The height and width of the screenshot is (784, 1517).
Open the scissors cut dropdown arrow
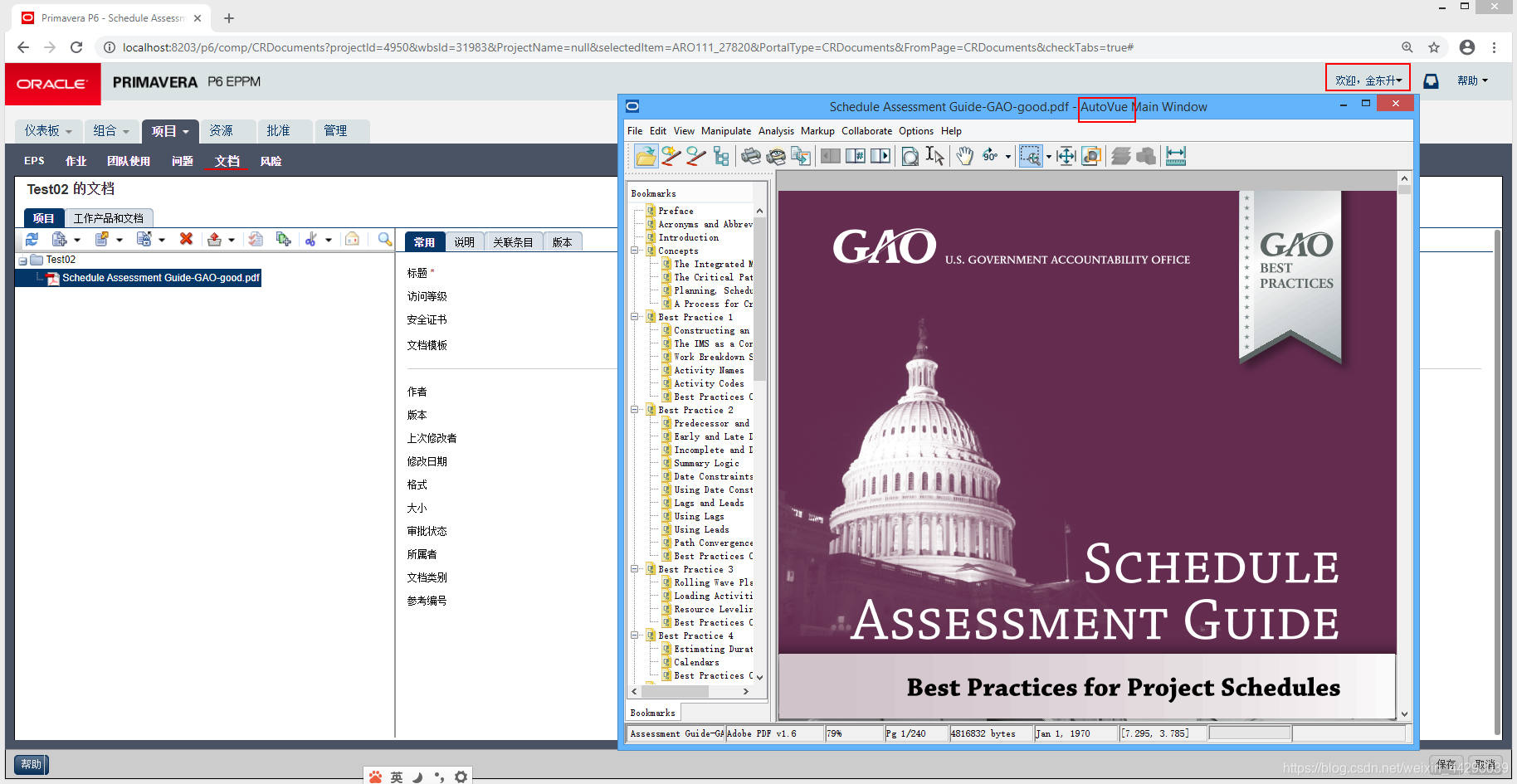point(329,240)
